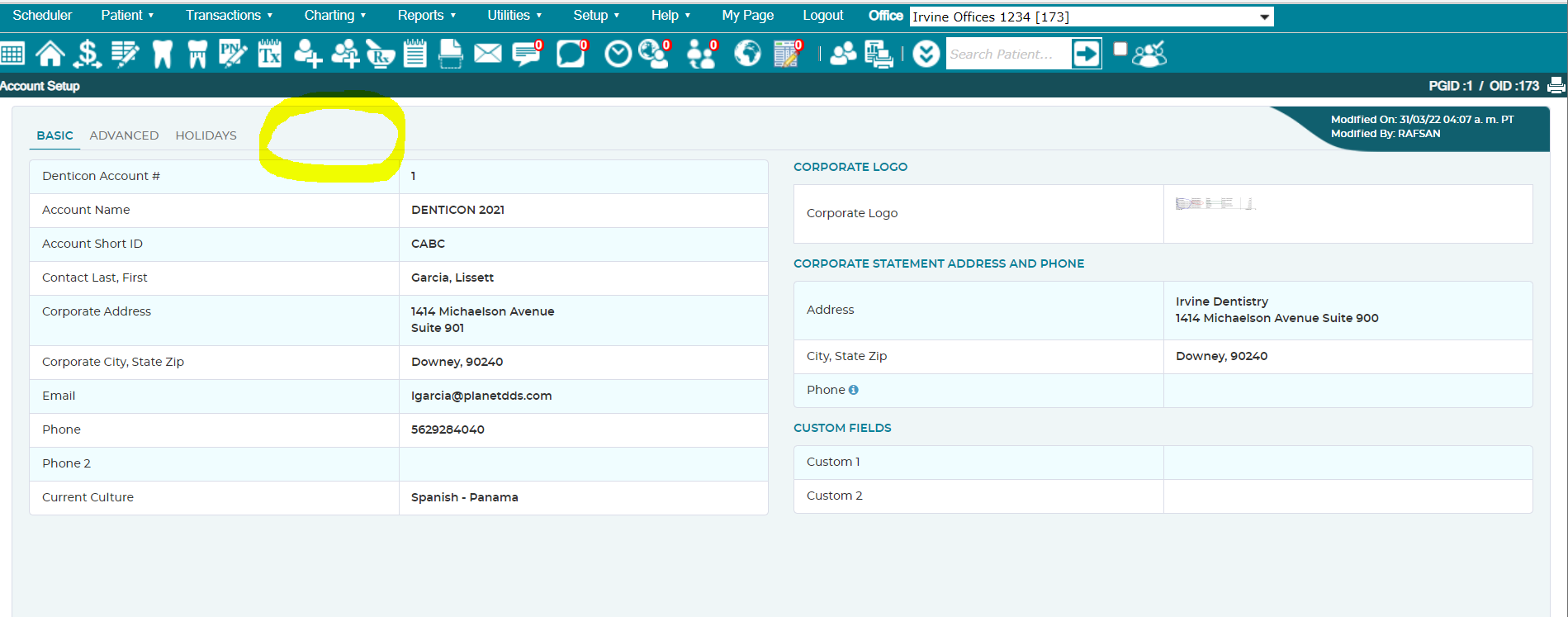Click the add new patient icon

(307, 55)
